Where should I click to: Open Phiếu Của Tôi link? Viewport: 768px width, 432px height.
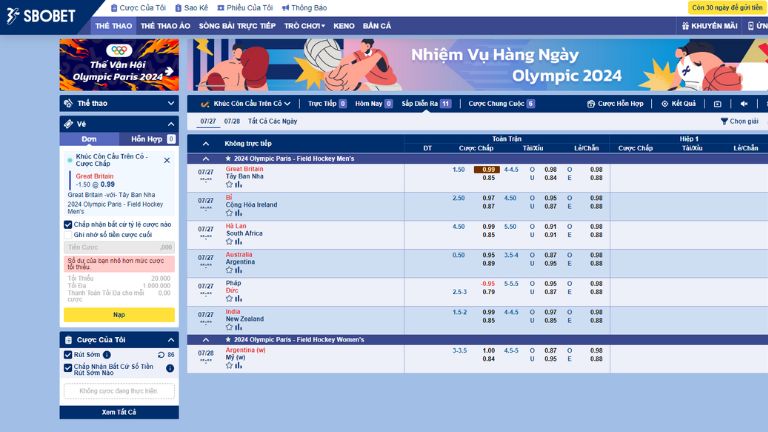245,8
